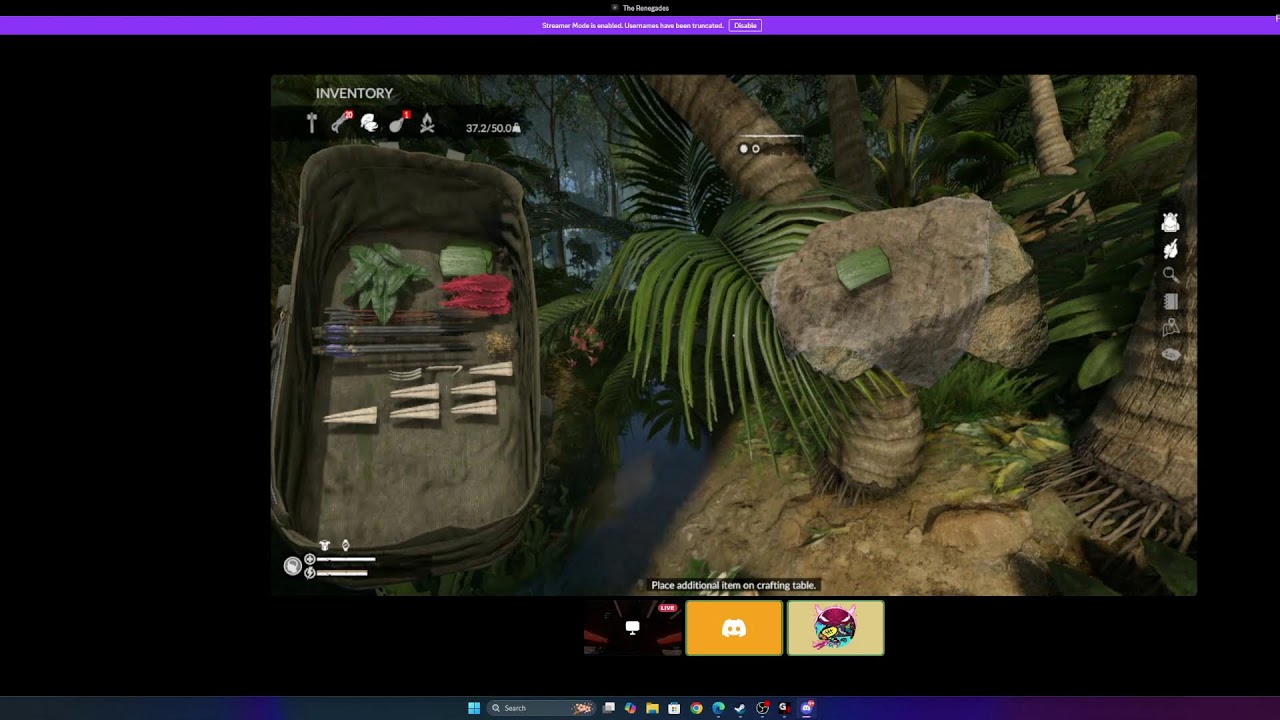Select the sleep pillow icon in side menu
The width and height of the screenshot is (1280, 720).
[x=1170, y=354]
